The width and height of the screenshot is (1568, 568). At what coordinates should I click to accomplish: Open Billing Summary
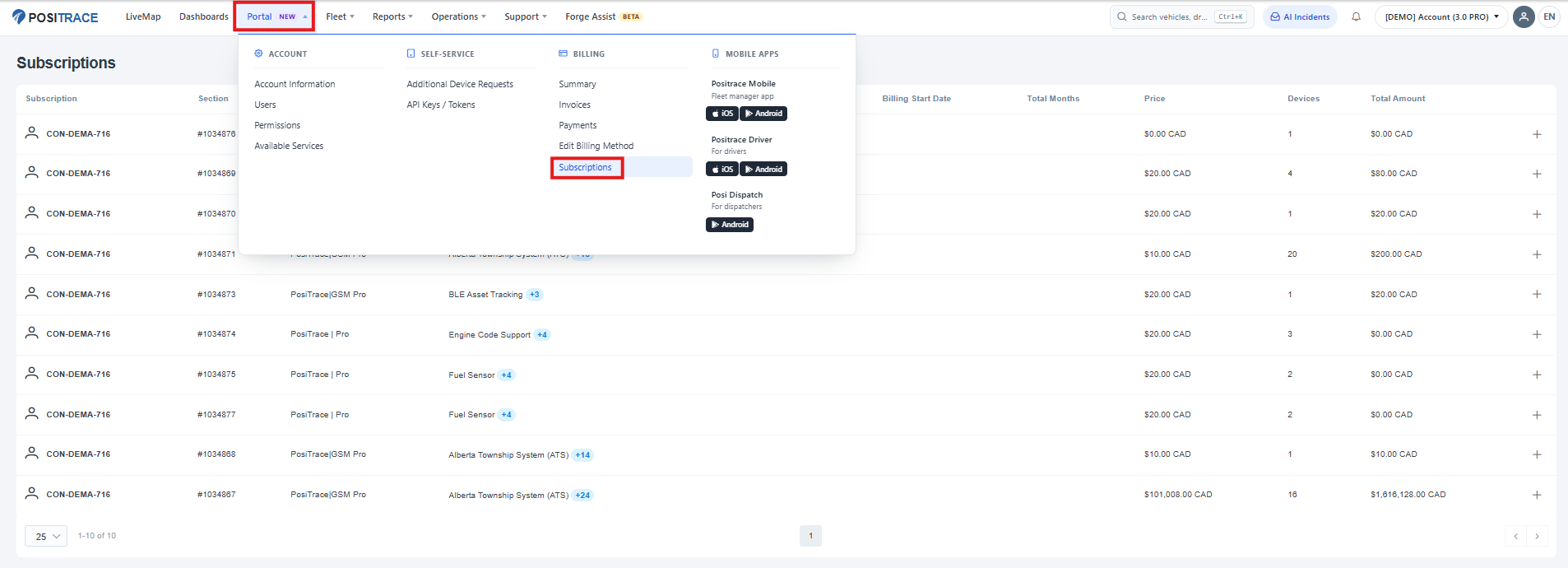(x=578, y=84)
